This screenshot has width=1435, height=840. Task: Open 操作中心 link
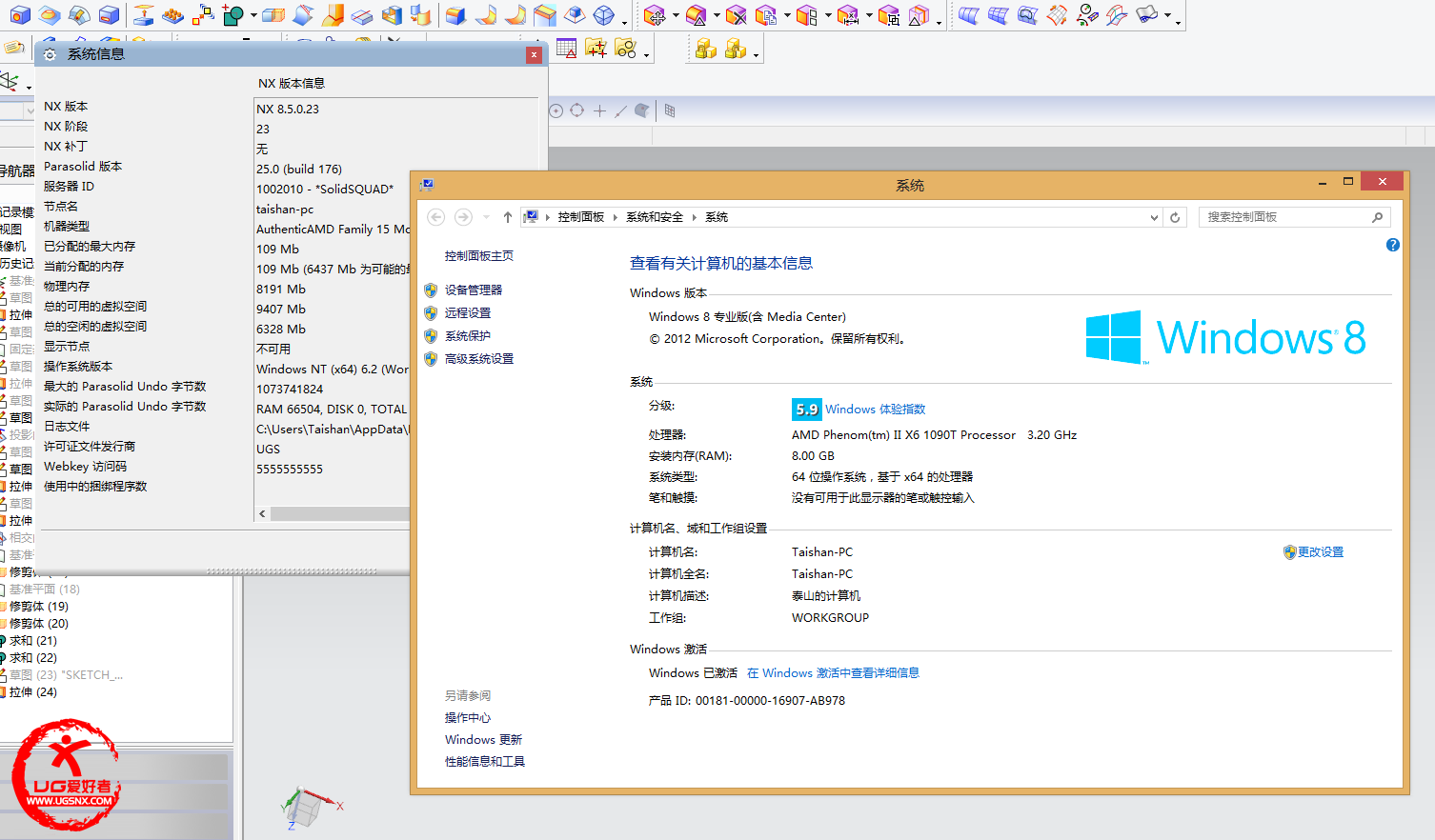coord(468,718)
